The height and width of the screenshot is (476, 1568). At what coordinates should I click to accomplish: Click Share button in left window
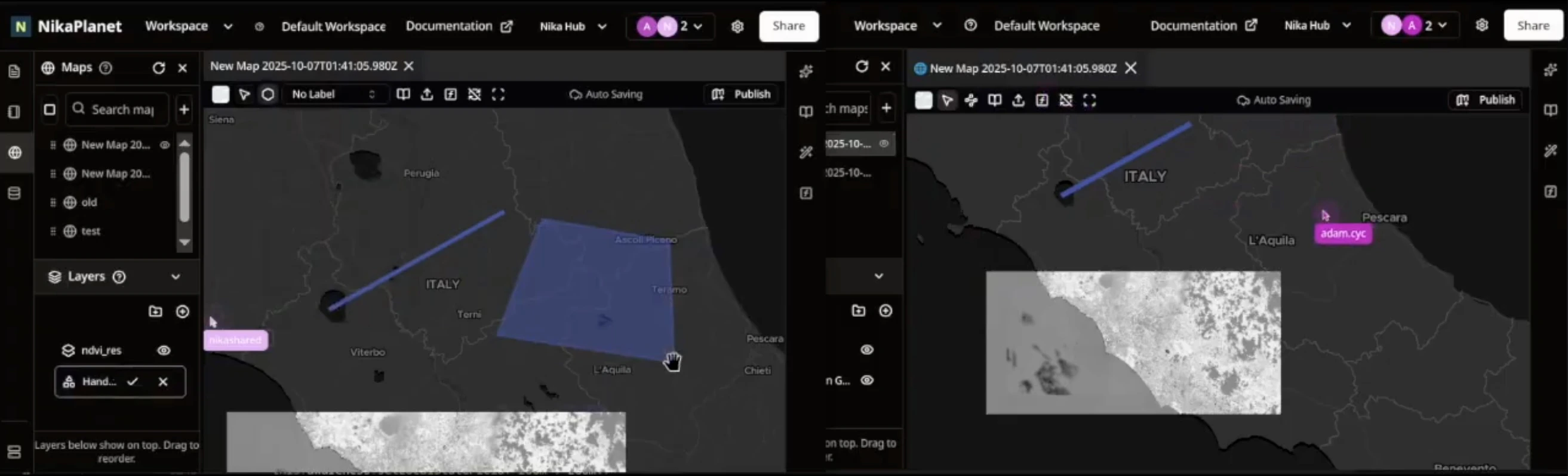point(788,26)
